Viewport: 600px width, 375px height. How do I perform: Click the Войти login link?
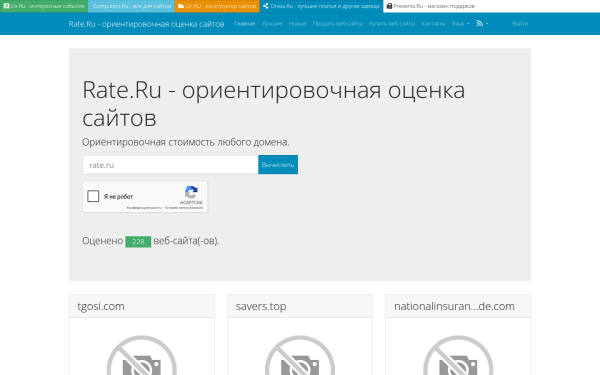(520, 24)
